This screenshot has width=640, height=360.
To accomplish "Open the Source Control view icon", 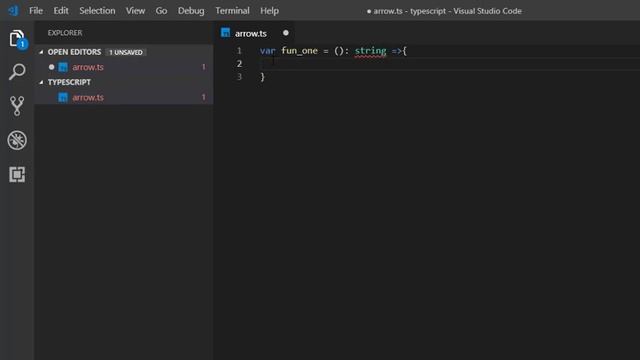I will tap(17, 106).
